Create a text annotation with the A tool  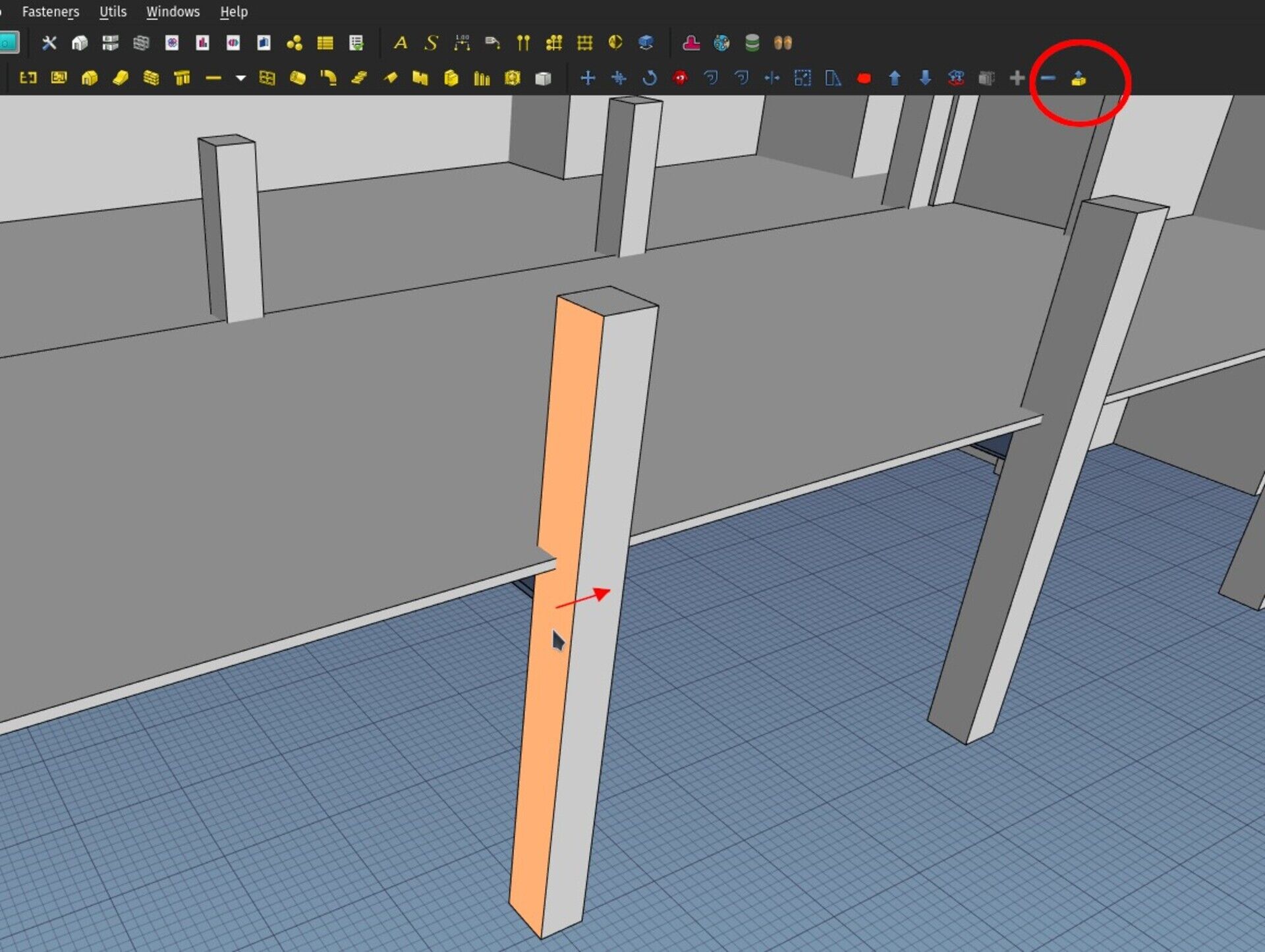coord(401,43)
